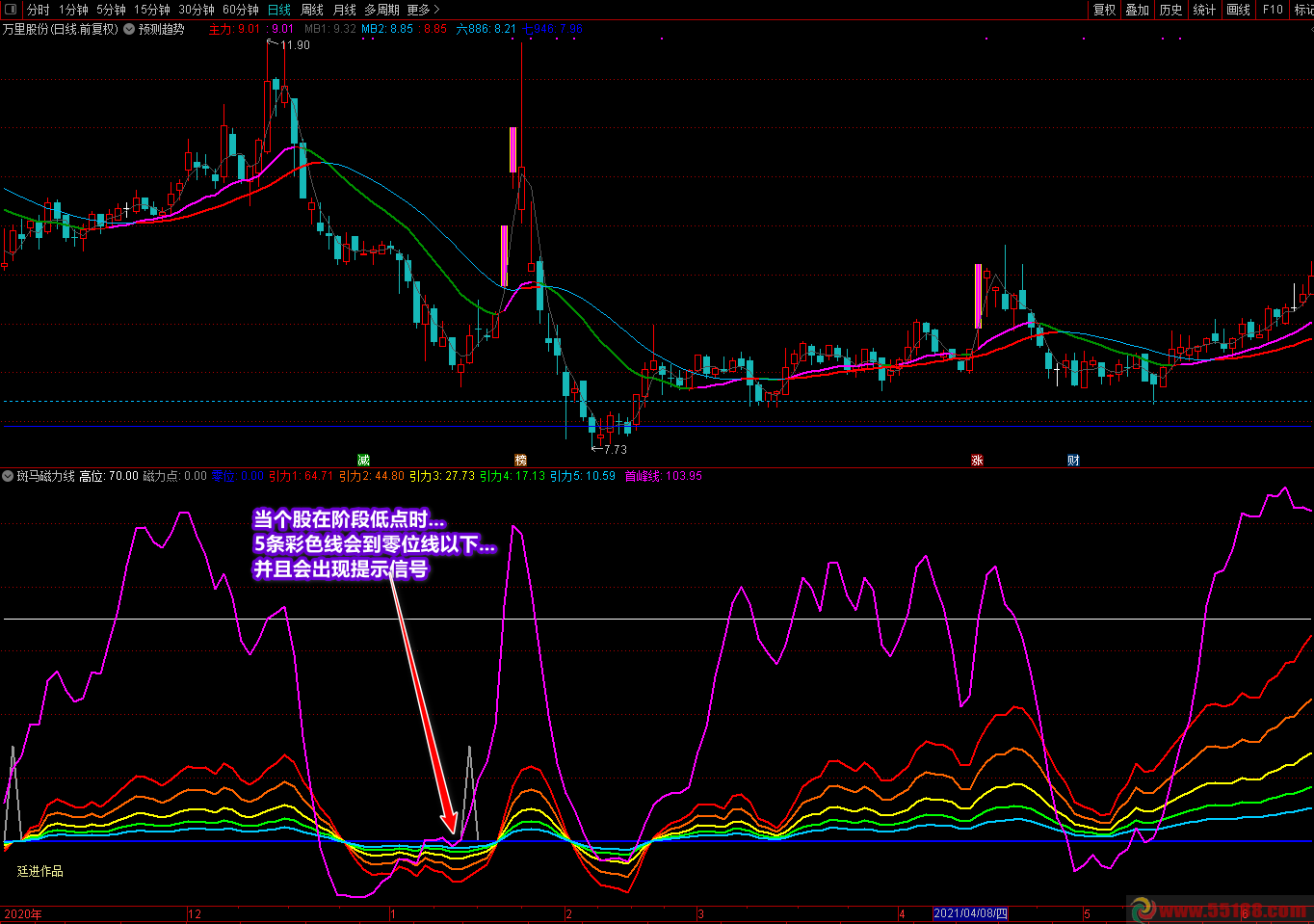Open the 画线 drawing tools

point(1238,10)
